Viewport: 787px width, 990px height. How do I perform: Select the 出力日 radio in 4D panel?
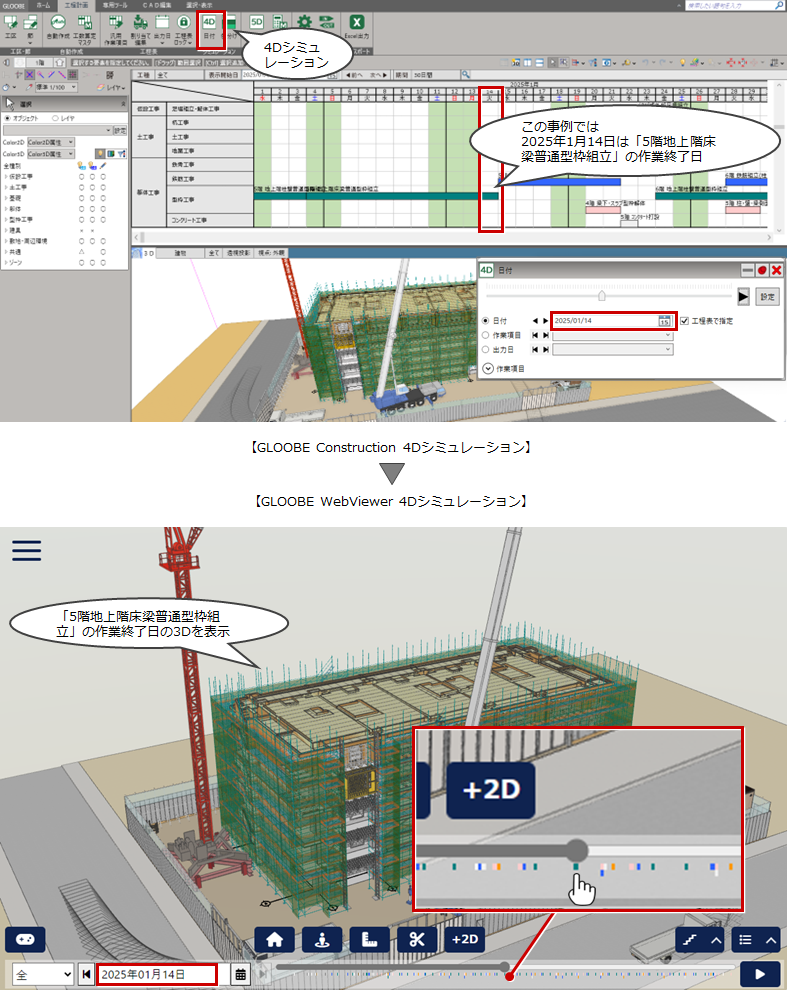(x=486, y=350)
